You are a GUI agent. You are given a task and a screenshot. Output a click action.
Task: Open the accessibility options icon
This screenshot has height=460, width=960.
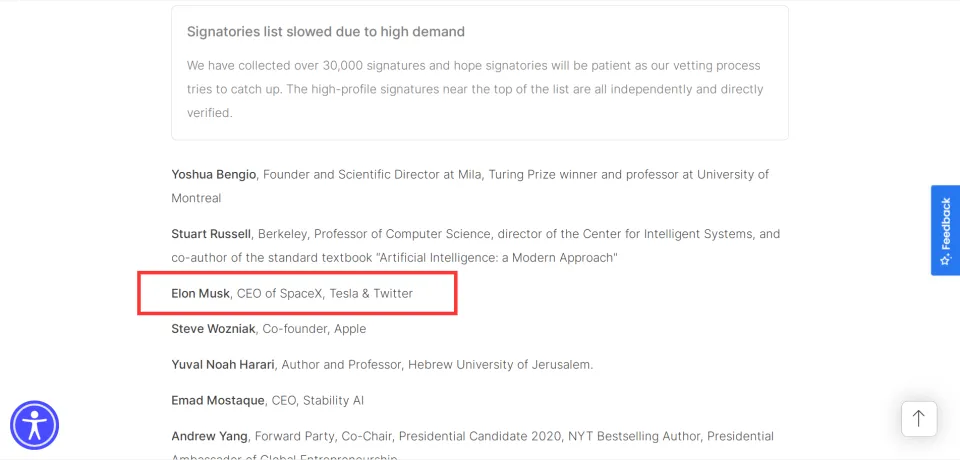pyautogui.click(x=35, y=425)
